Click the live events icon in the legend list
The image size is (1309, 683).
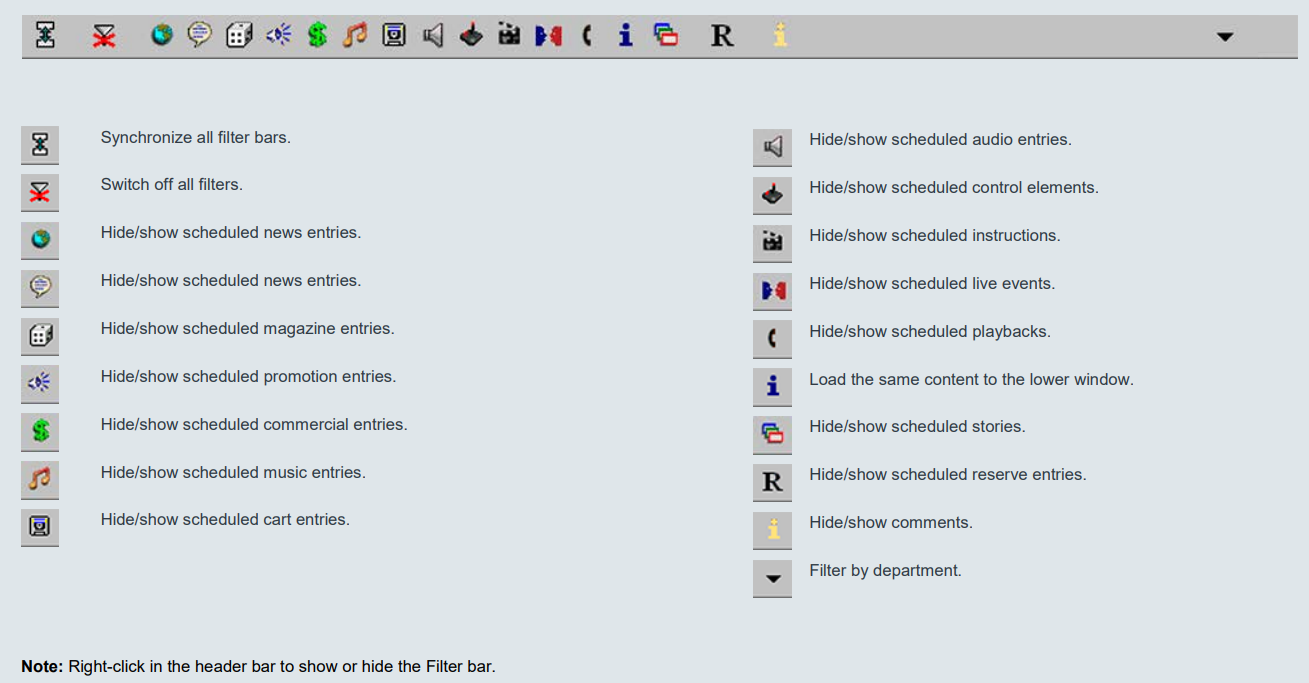click(x=772, y=291)
